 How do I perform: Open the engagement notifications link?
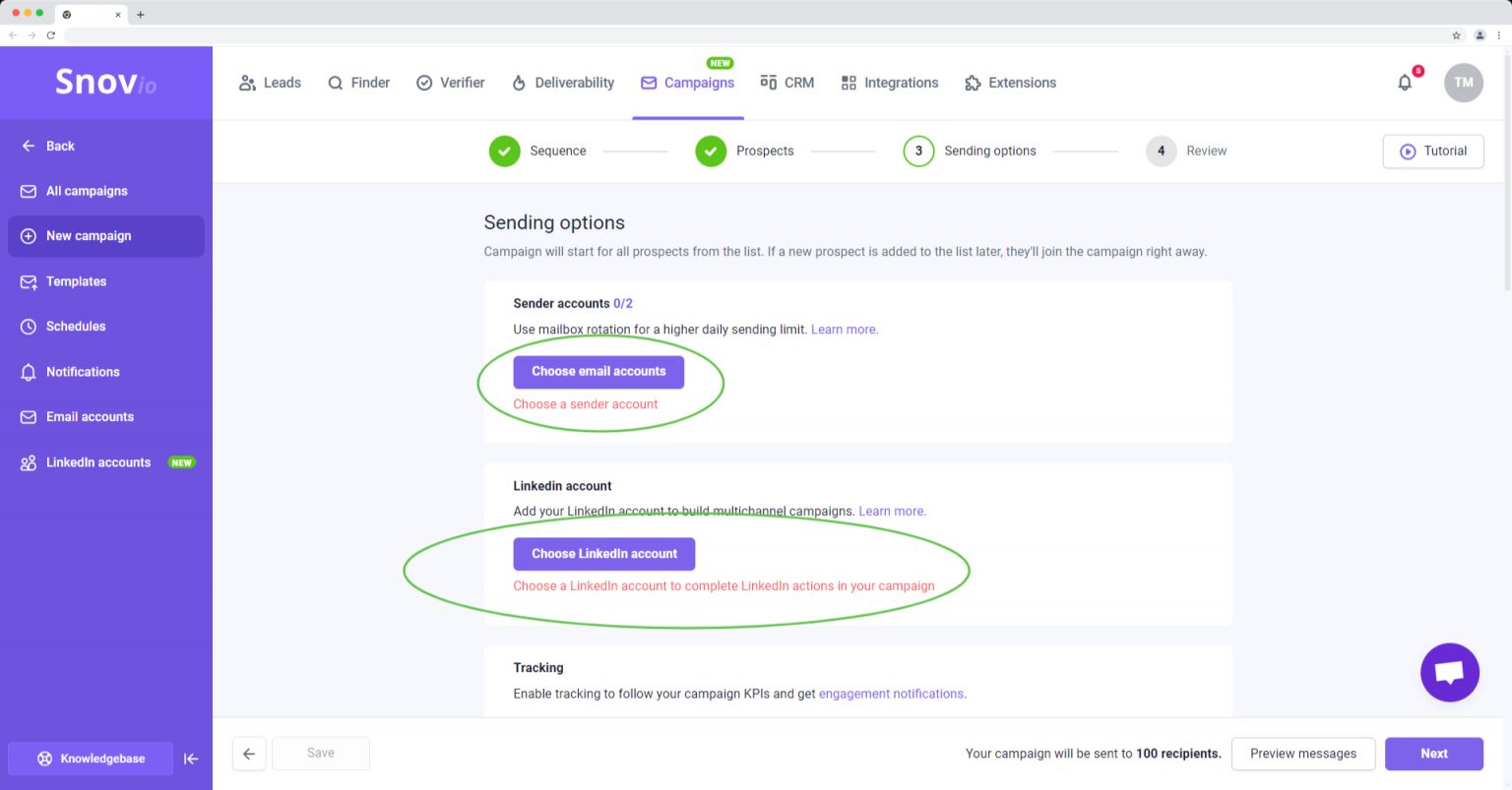(x=891, y=694)
